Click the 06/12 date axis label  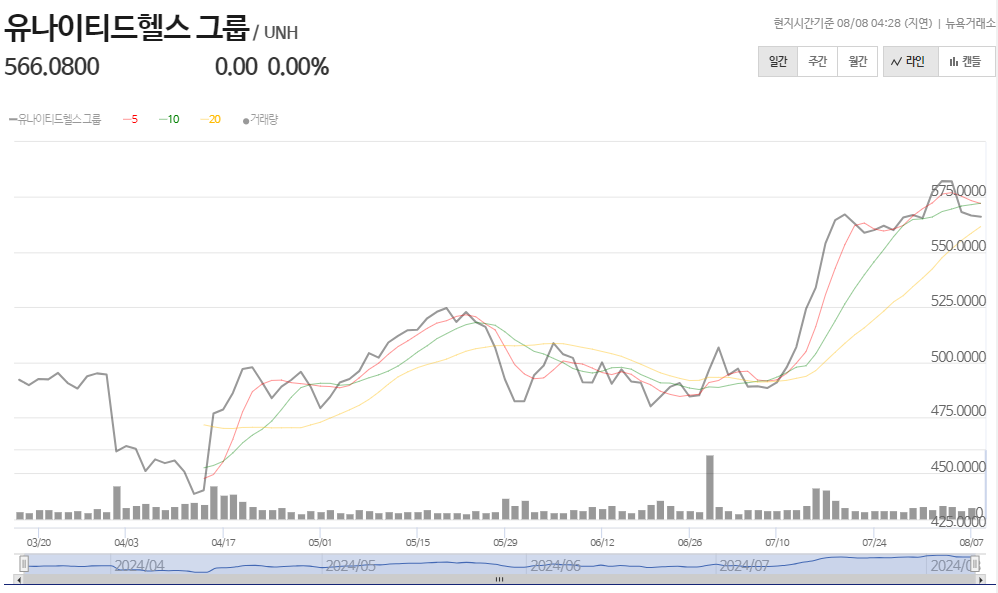pos(601,543)
